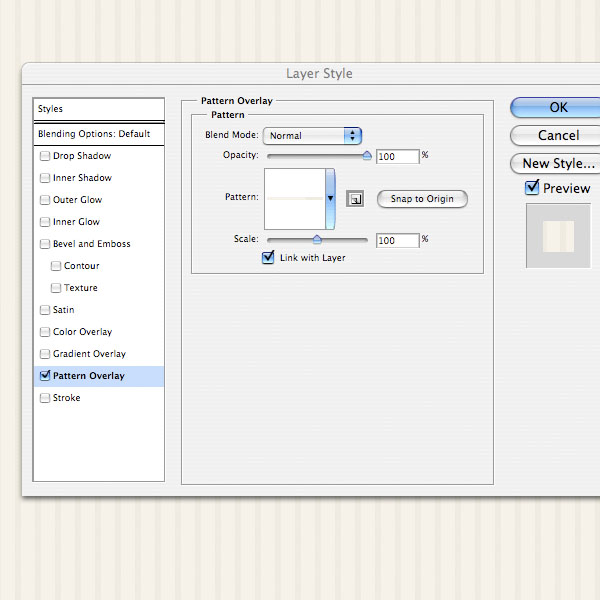Screen dimensions: 600x600
Task: Select the Drop Shadow label
Action: click(x=82, y=156)
